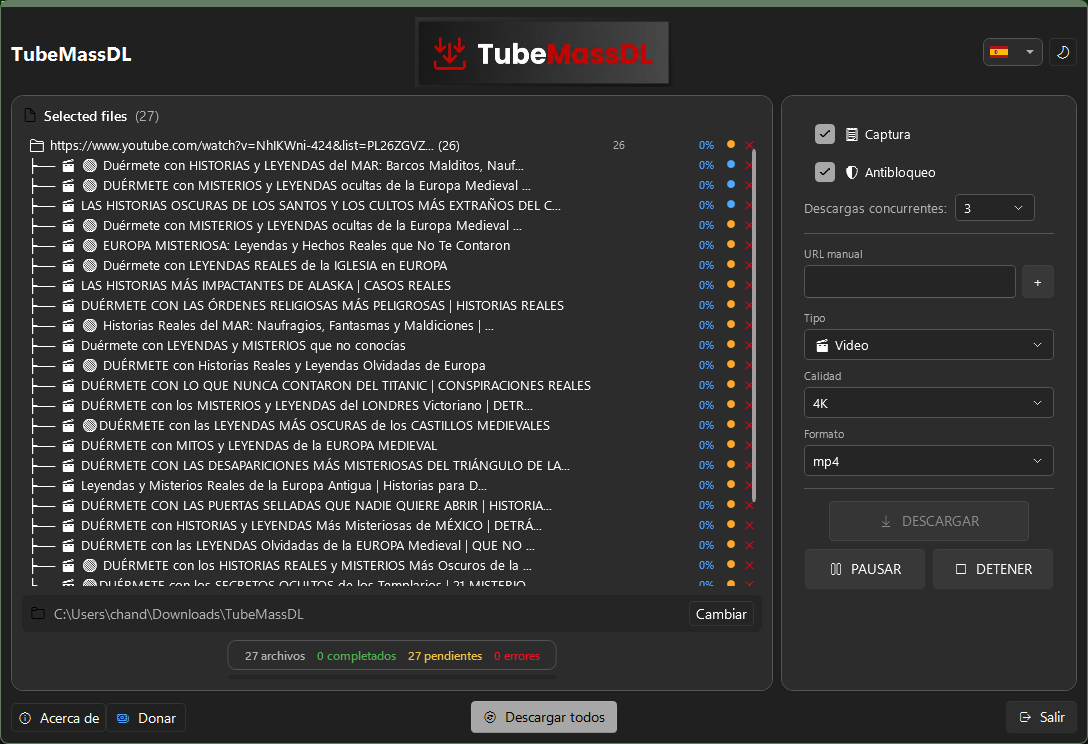Select 'DUÉRMETE con Historias Reales y Leyendas Olvidadas'
Screen dimensions: 1088x744
coord(391,366)
